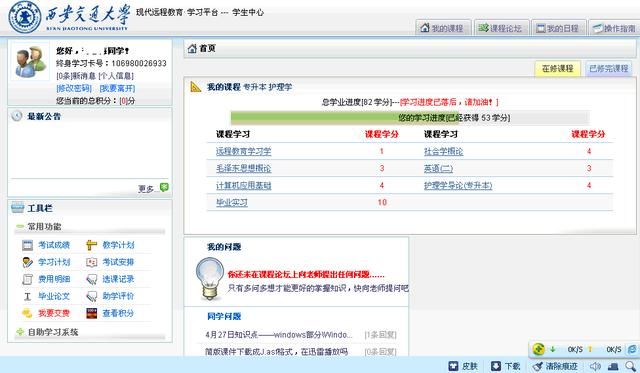
Task: Click the 我要离开 link
Action: click(x=117, y=88)
